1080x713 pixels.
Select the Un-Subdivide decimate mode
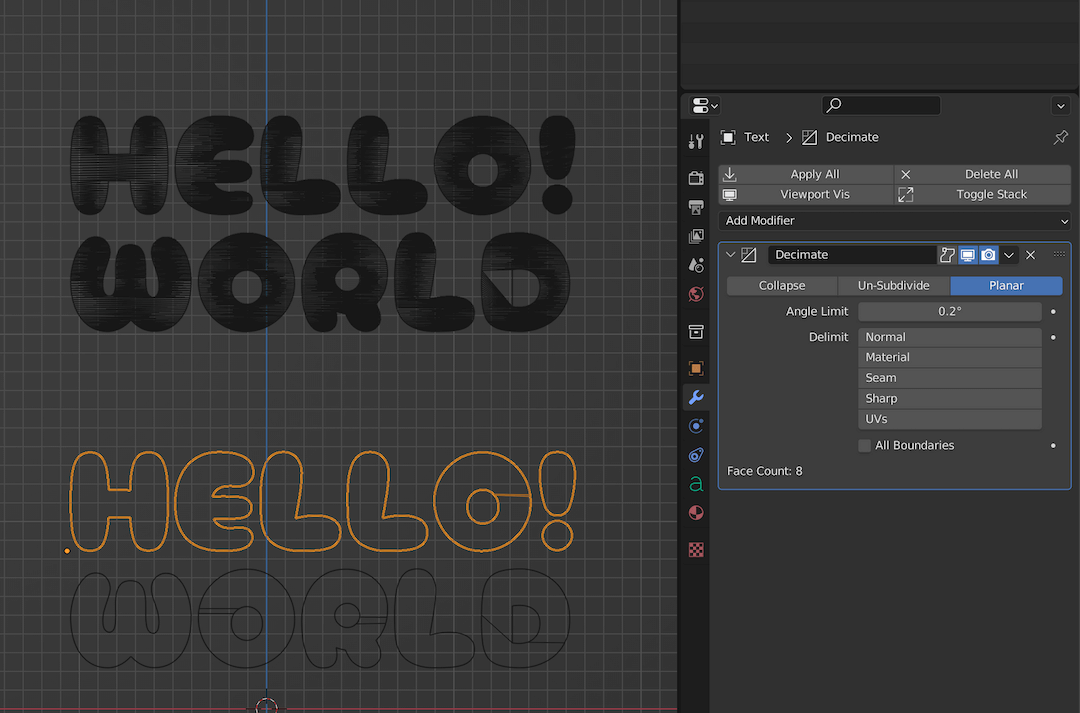[893, 285]
